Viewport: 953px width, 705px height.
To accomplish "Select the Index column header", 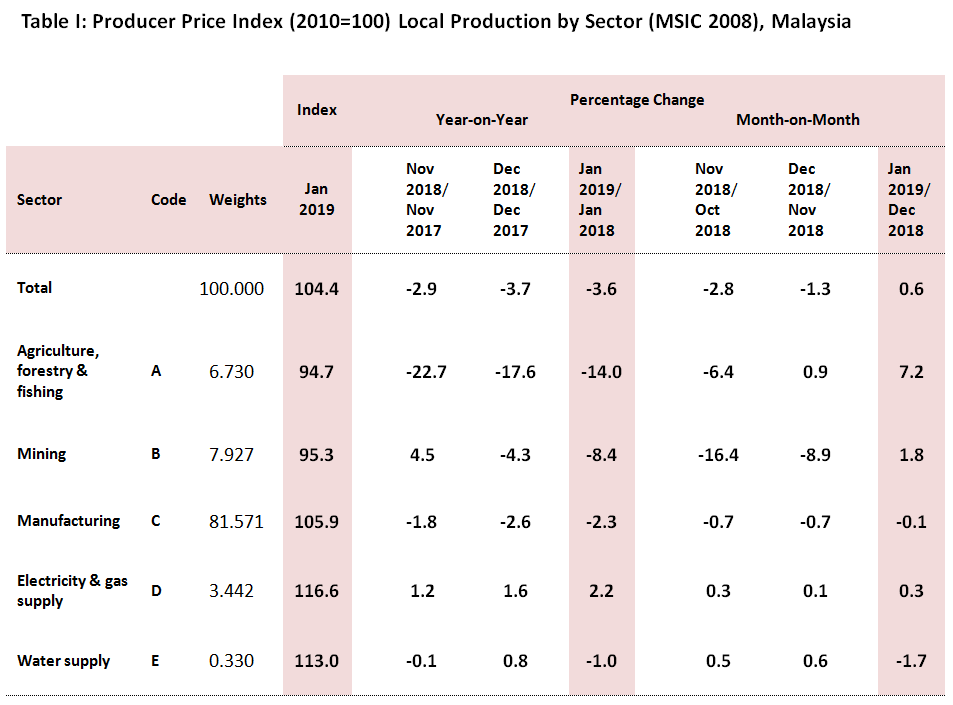I will (x=317, y=109).
